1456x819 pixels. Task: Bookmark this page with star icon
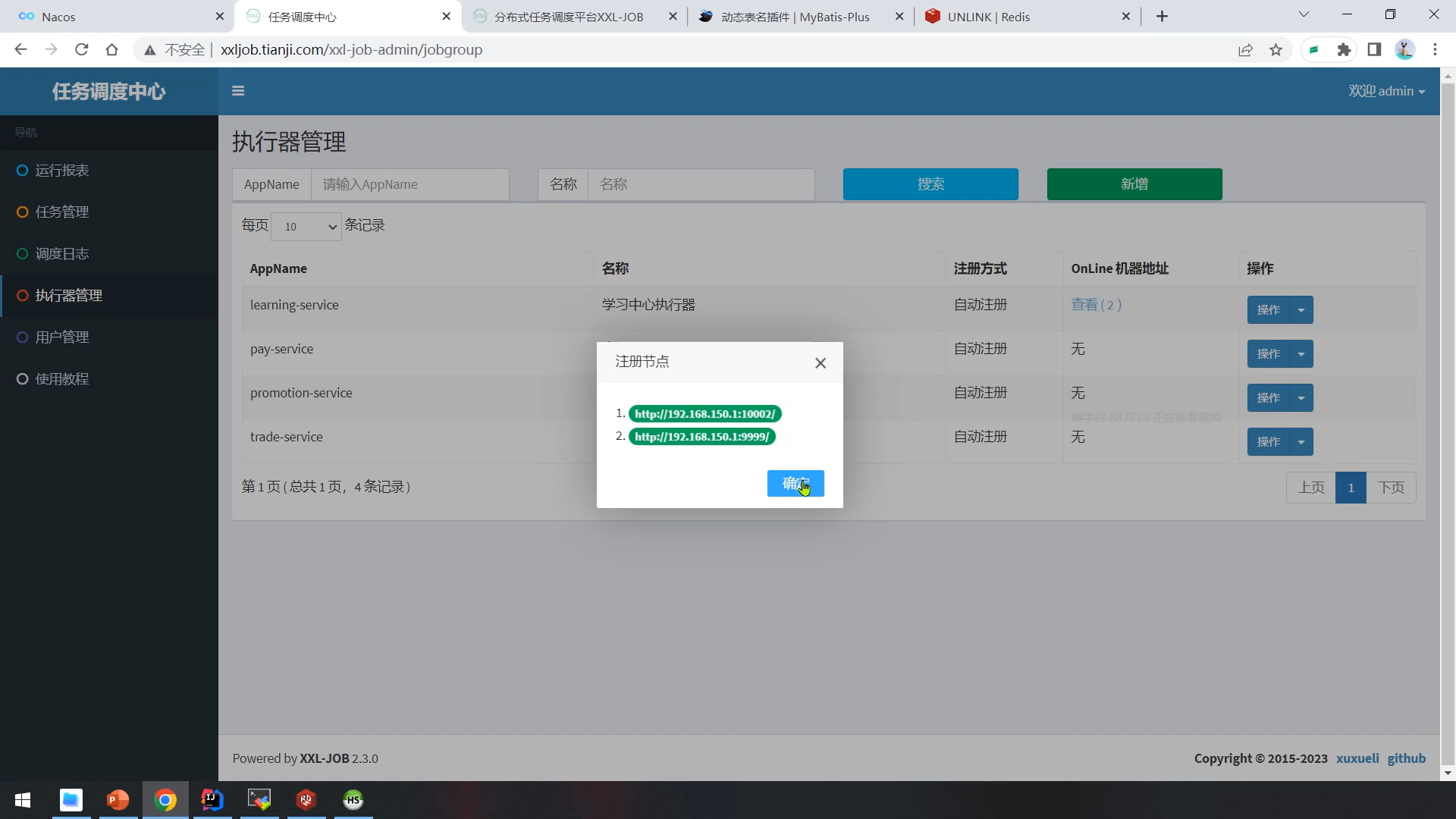(x=1276, y=50)
